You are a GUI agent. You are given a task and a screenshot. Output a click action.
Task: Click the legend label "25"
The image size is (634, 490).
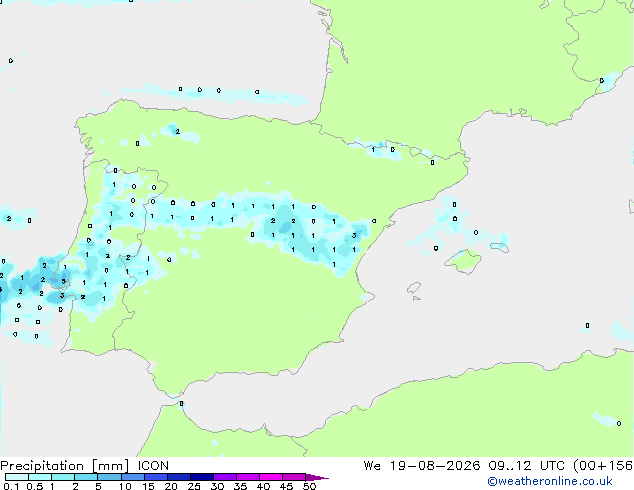click(194, 486)
